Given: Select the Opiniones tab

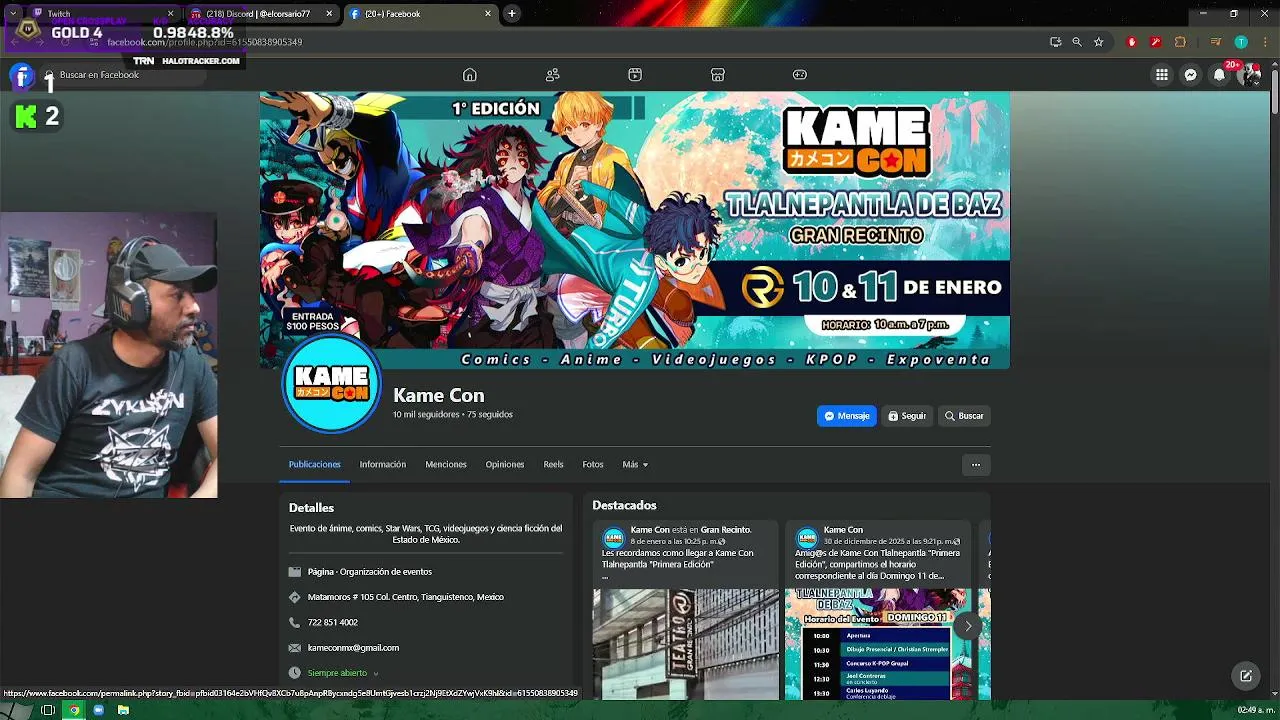Looking at the screenshot, I should click(x=505, y=464).
